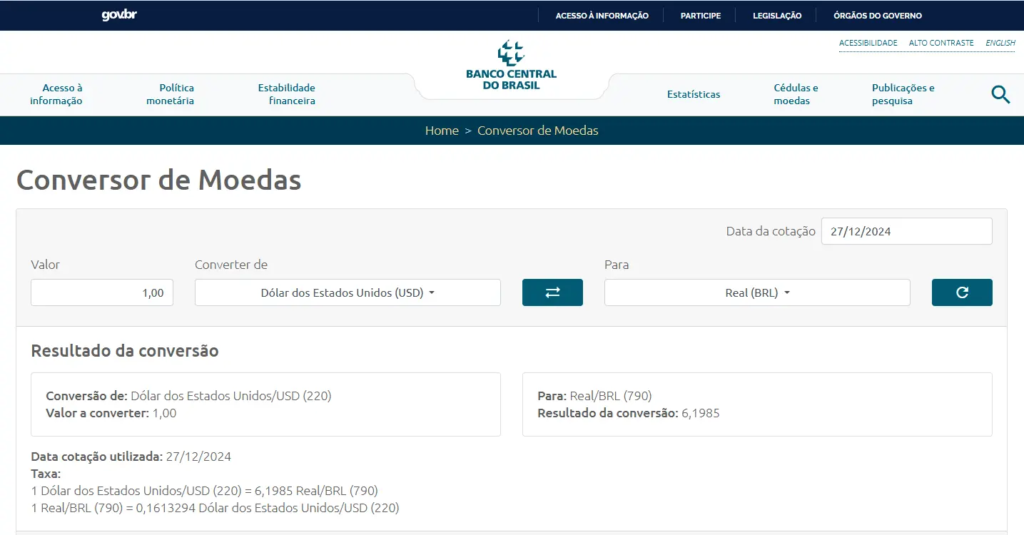Click the Home breadcrumb link
The image size is (1024, 535).
coord(441,131)
